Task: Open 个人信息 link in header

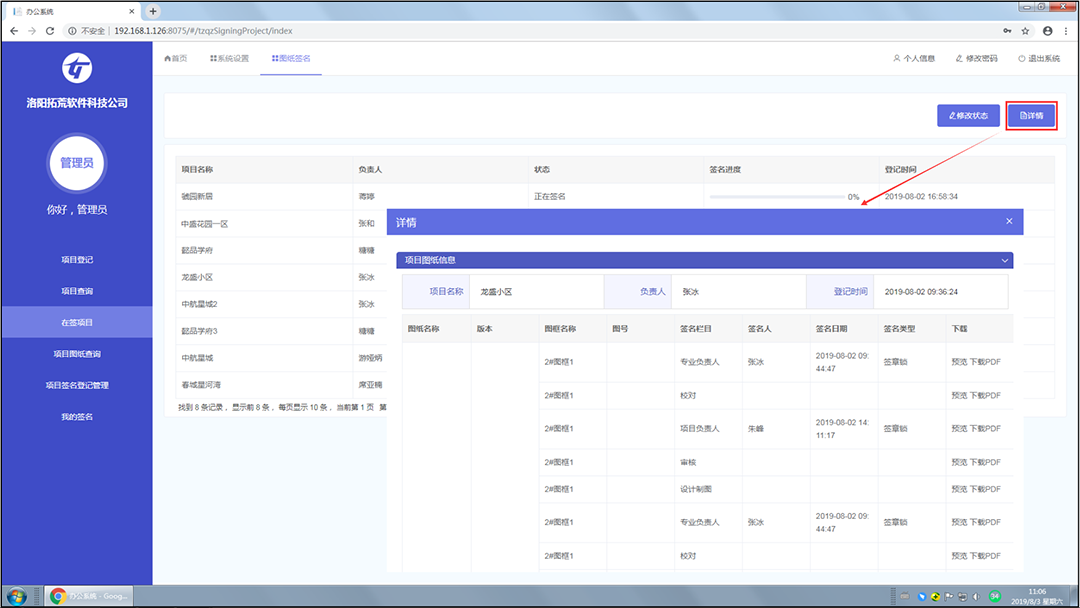Action: tap(914, 59)
